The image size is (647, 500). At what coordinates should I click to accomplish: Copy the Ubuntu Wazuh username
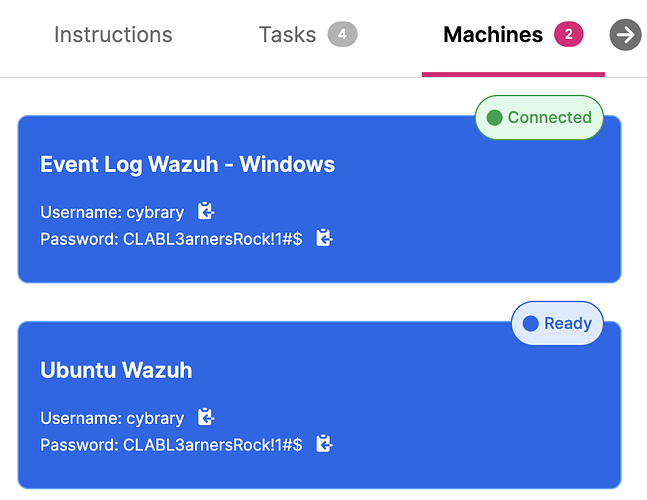[206, 418]
